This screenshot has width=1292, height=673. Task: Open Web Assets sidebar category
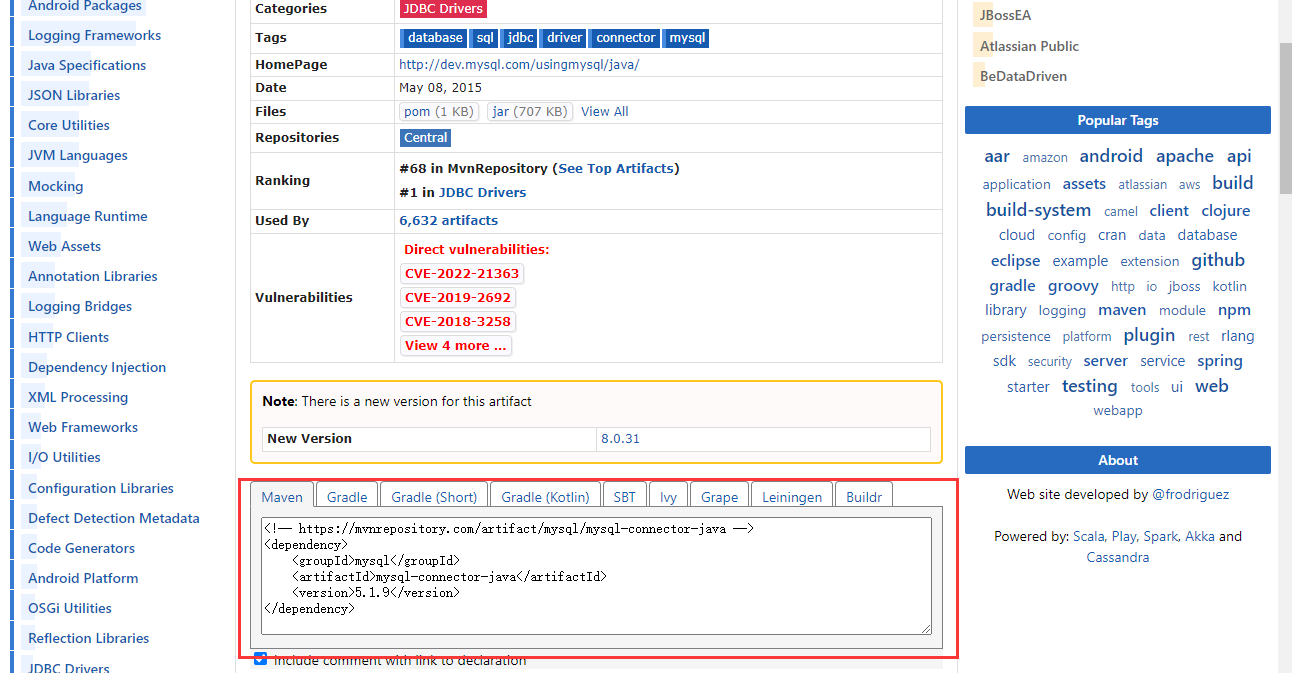64,246
